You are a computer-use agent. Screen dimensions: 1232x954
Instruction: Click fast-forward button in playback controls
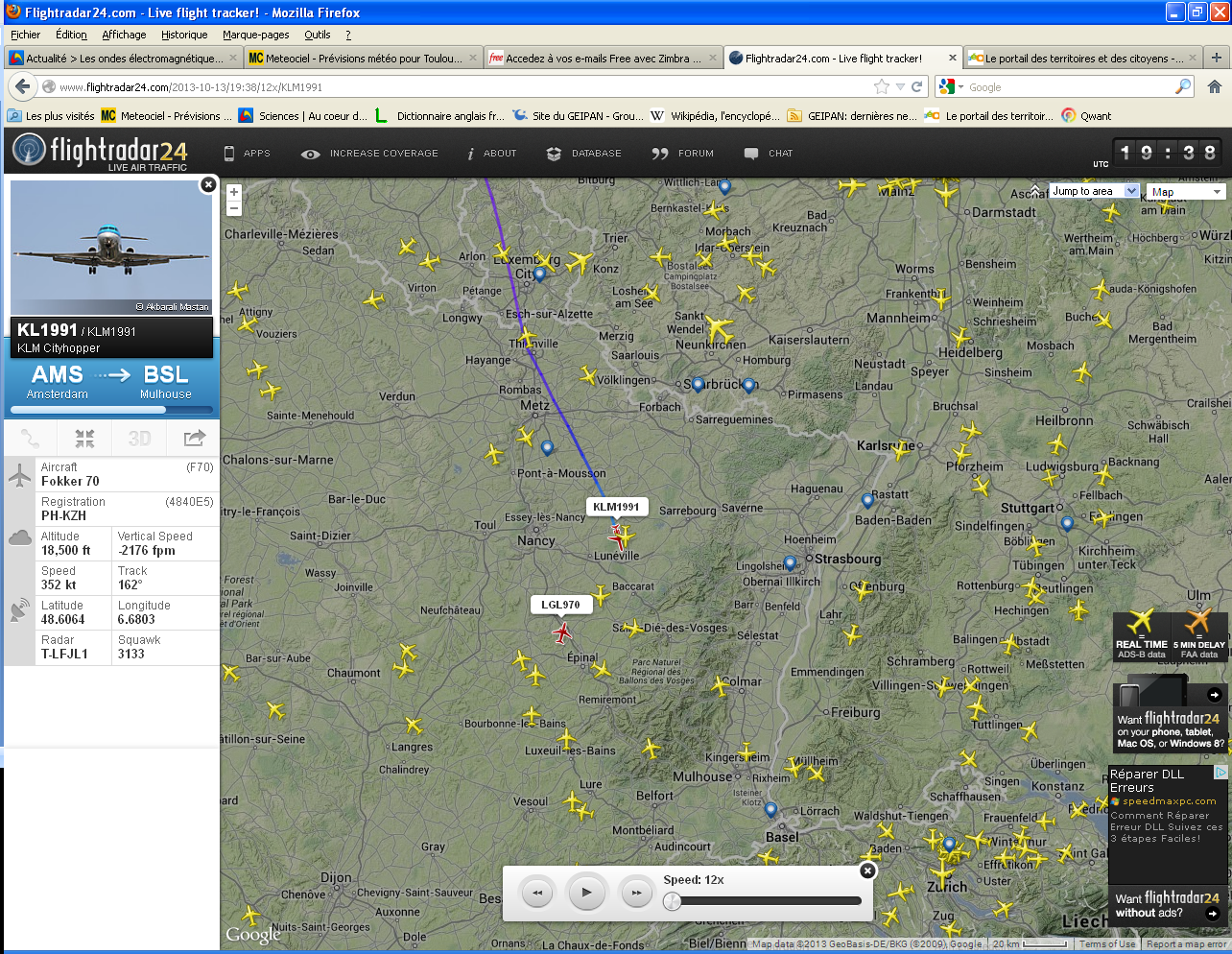pos(636,893)
